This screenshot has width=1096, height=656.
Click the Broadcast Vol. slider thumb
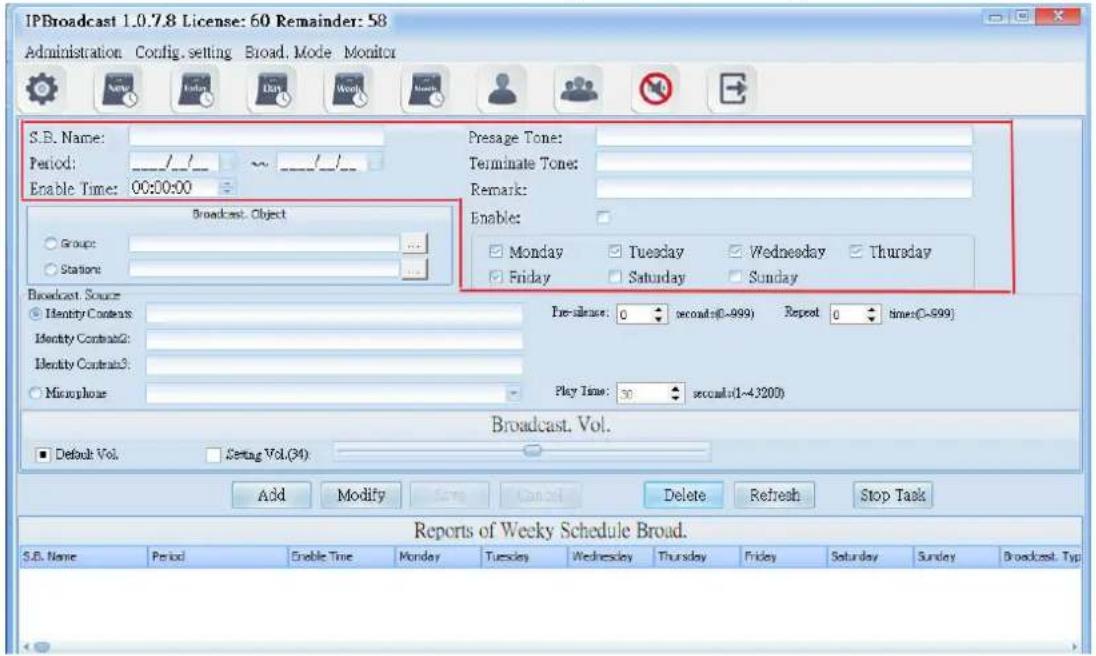click(533, 451)
